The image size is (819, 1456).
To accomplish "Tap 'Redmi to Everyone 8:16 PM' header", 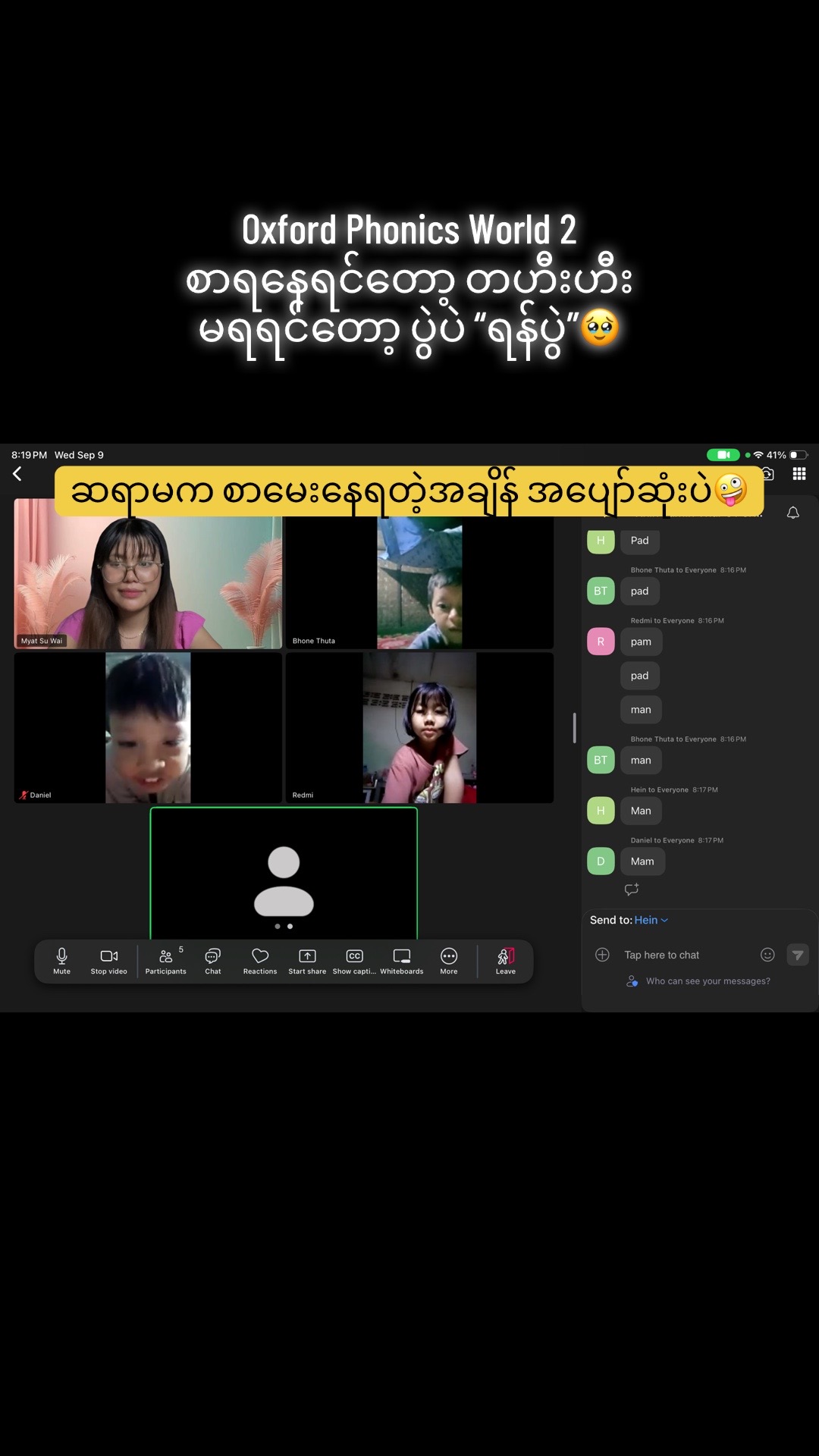I will point(677,620).
